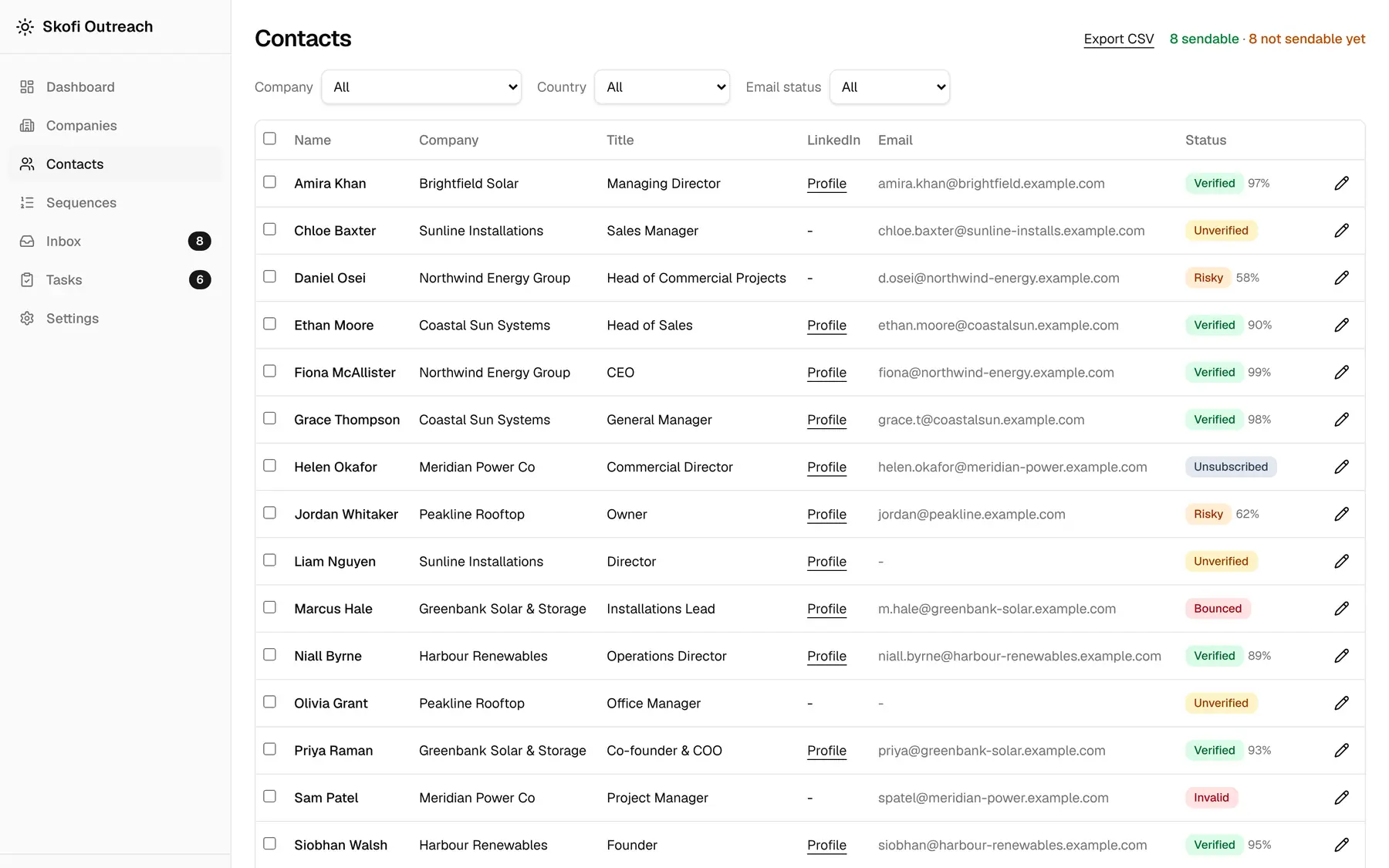
Task: Click the Inbox badge showing 8
Action: 200,241
